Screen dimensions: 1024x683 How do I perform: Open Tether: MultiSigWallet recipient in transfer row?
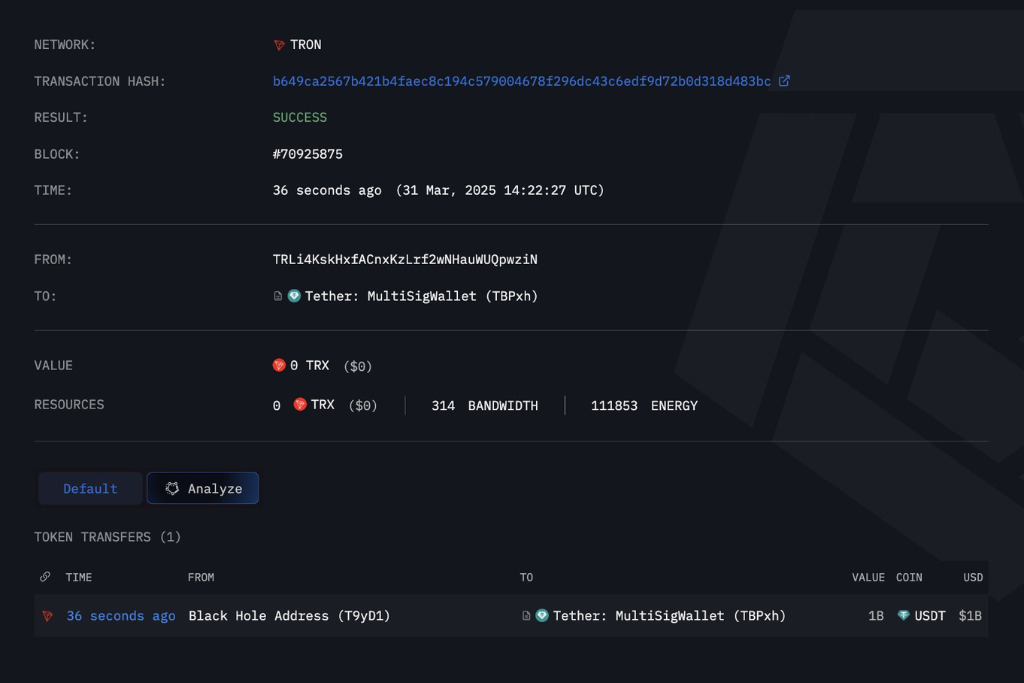(x=669, y=616)
